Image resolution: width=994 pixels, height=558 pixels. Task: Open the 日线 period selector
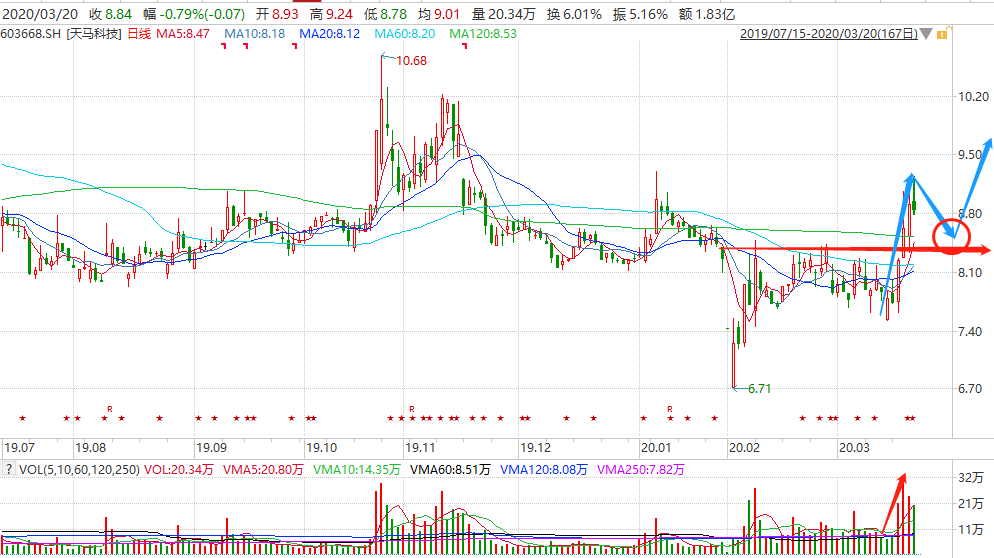click(x=138, y=34)
